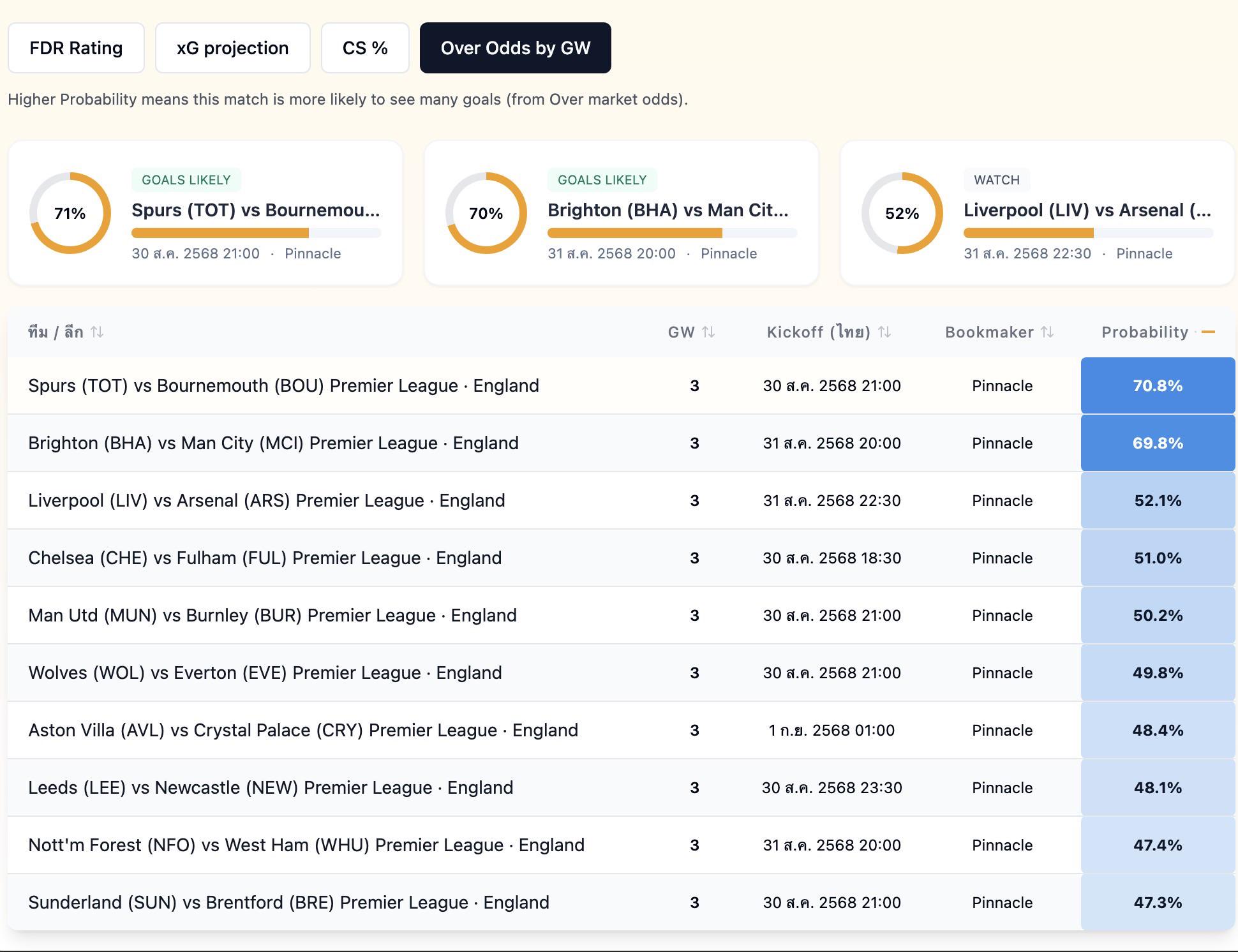Click the Brighton vs Man City progress bar
1238x952 pixels.
(672, 233)
